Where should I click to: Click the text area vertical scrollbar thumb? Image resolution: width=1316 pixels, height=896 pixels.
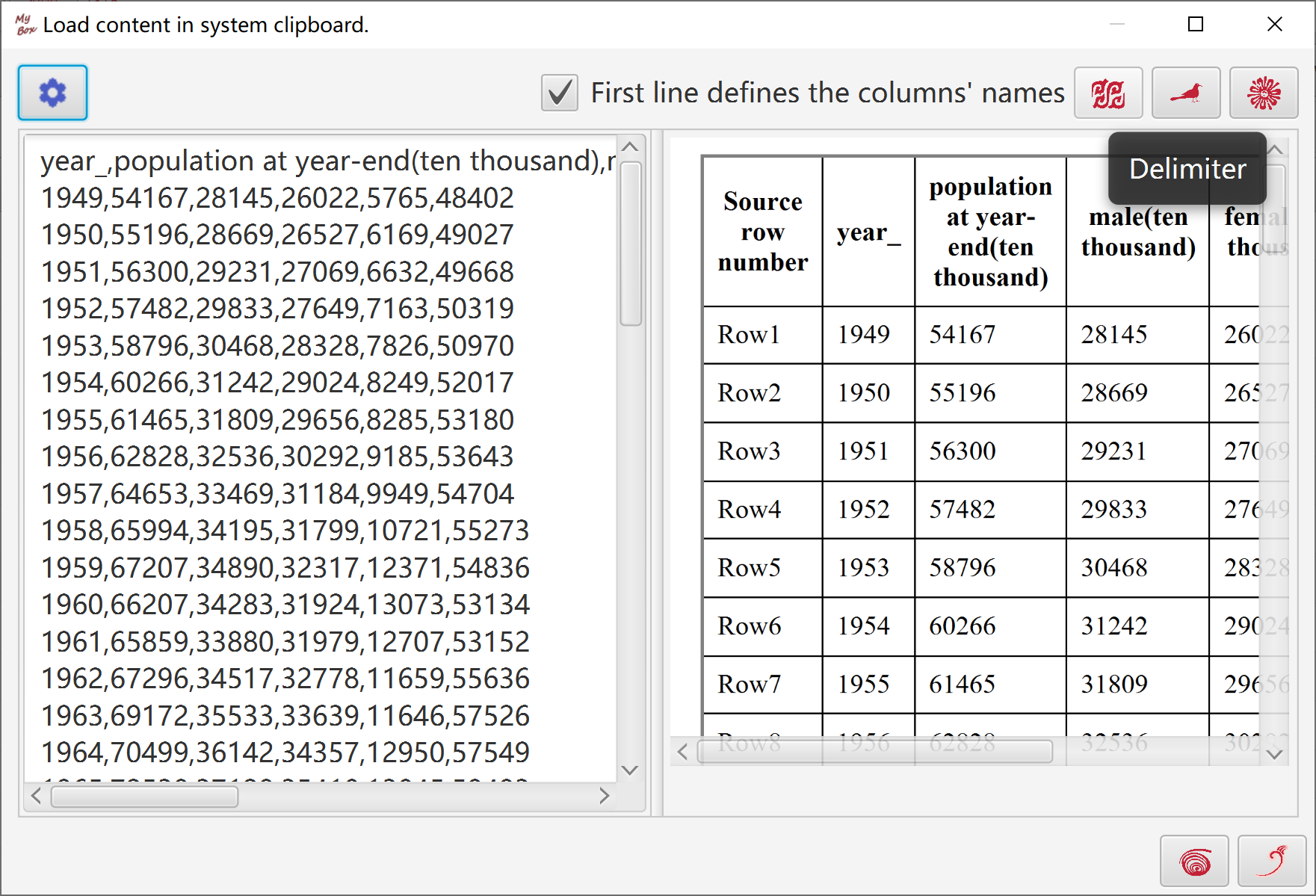tap(631, 244)
